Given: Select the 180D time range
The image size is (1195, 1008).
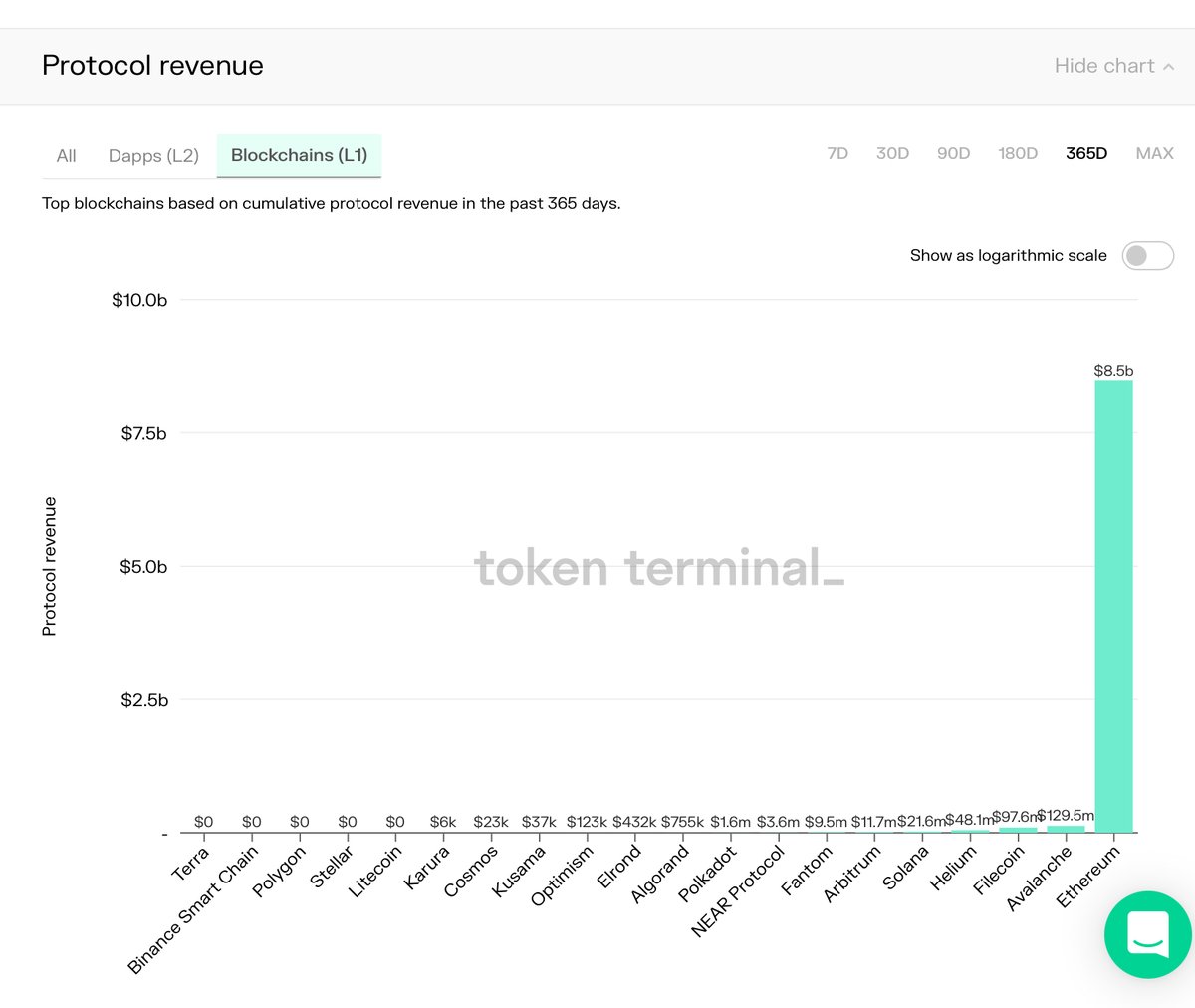Looking at the screenshot, I should [x=1018, y=153].
